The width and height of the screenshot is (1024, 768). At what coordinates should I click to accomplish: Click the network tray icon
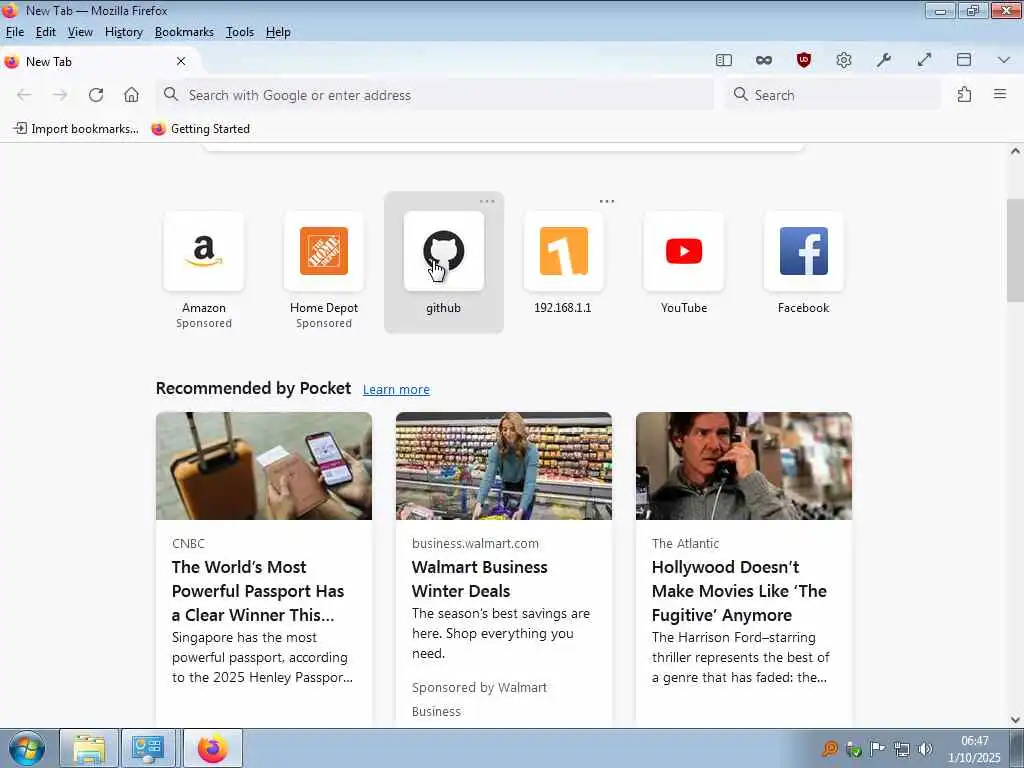coord(902,749)
